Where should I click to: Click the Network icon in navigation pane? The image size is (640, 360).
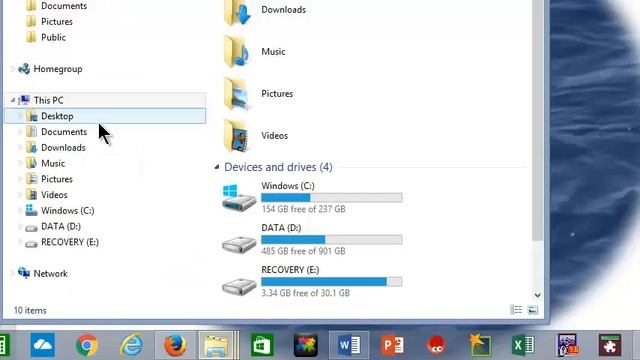click(x=24, y=273)
